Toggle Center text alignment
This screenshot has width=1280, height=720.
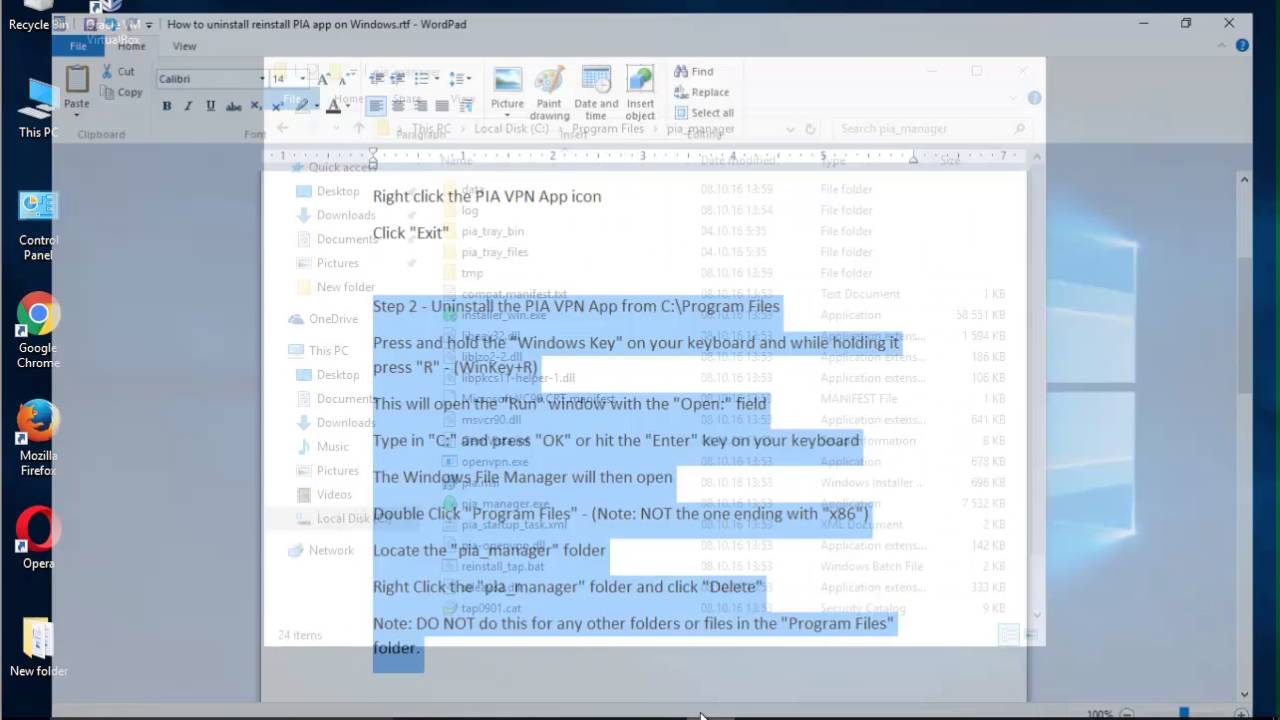pyautogui.click(x=398, y=106)
